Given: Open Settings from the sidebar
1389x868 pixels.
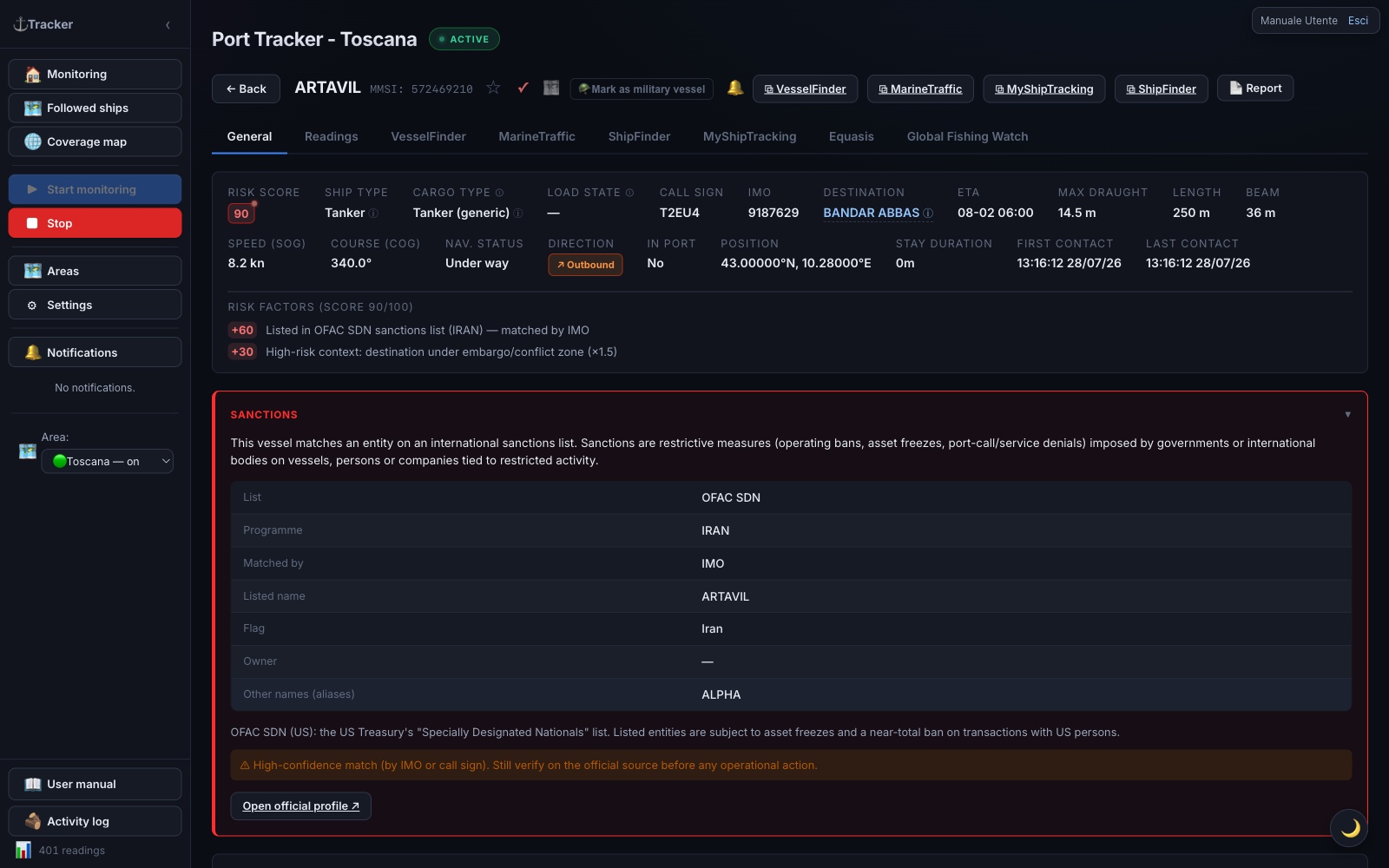Looking at the screenshot, I should point(95,305).
